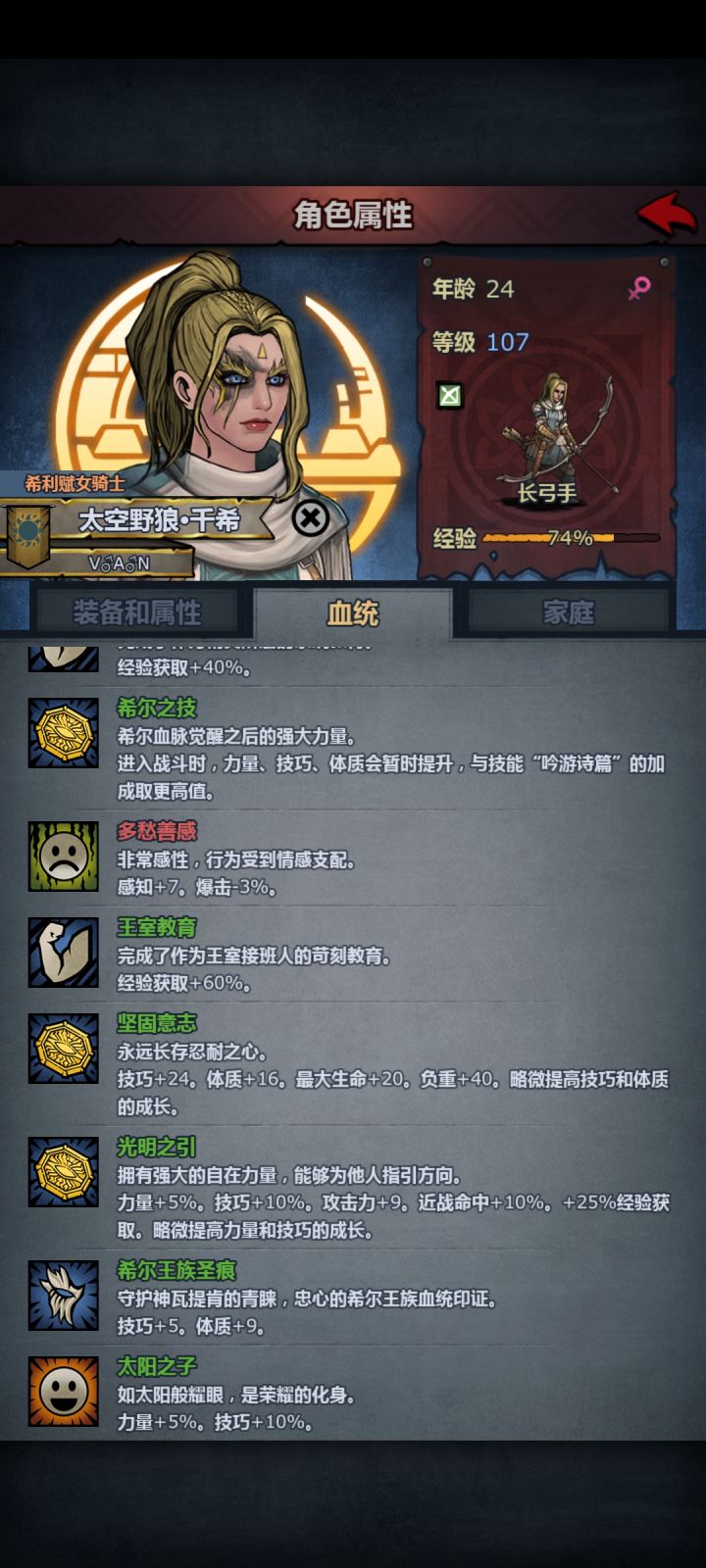Tap the 太阳之子 smiling sun icon
The height and width of the screenshot is (1568, 706).
(63, 1391)
